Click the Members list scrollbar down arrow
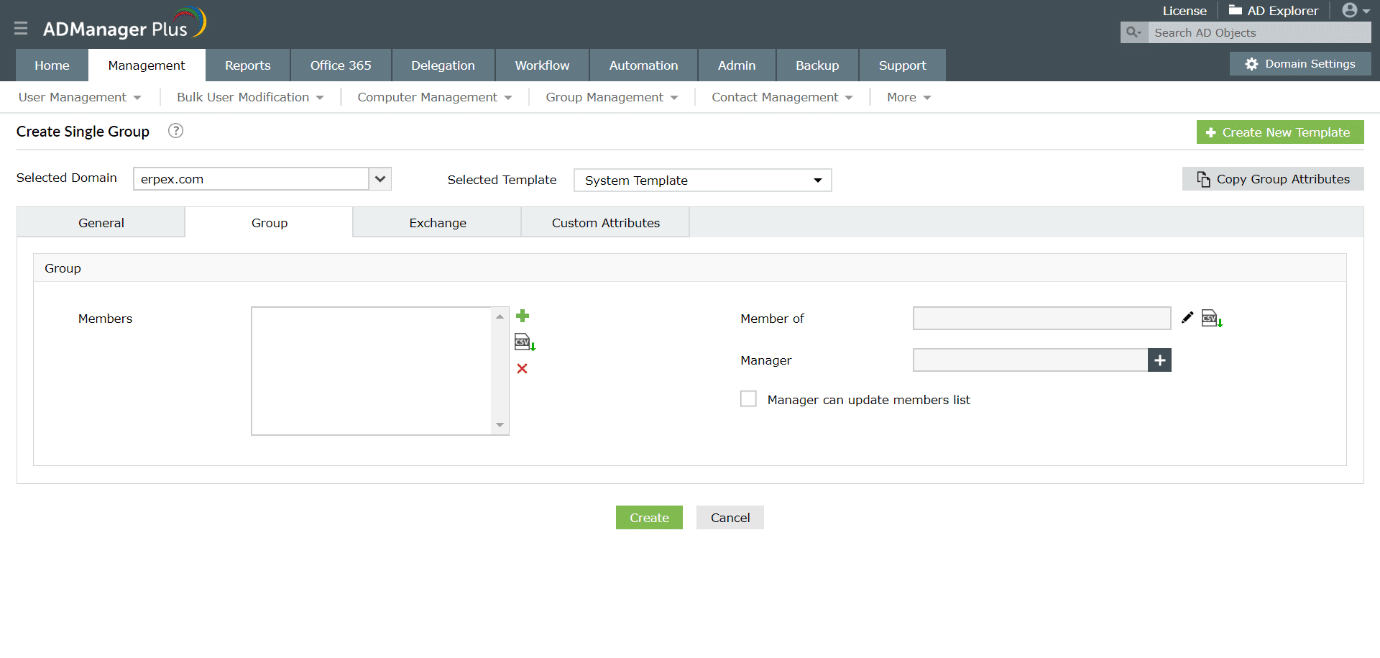The height and width of the screenshot is (658, 1380). (501, 426)
